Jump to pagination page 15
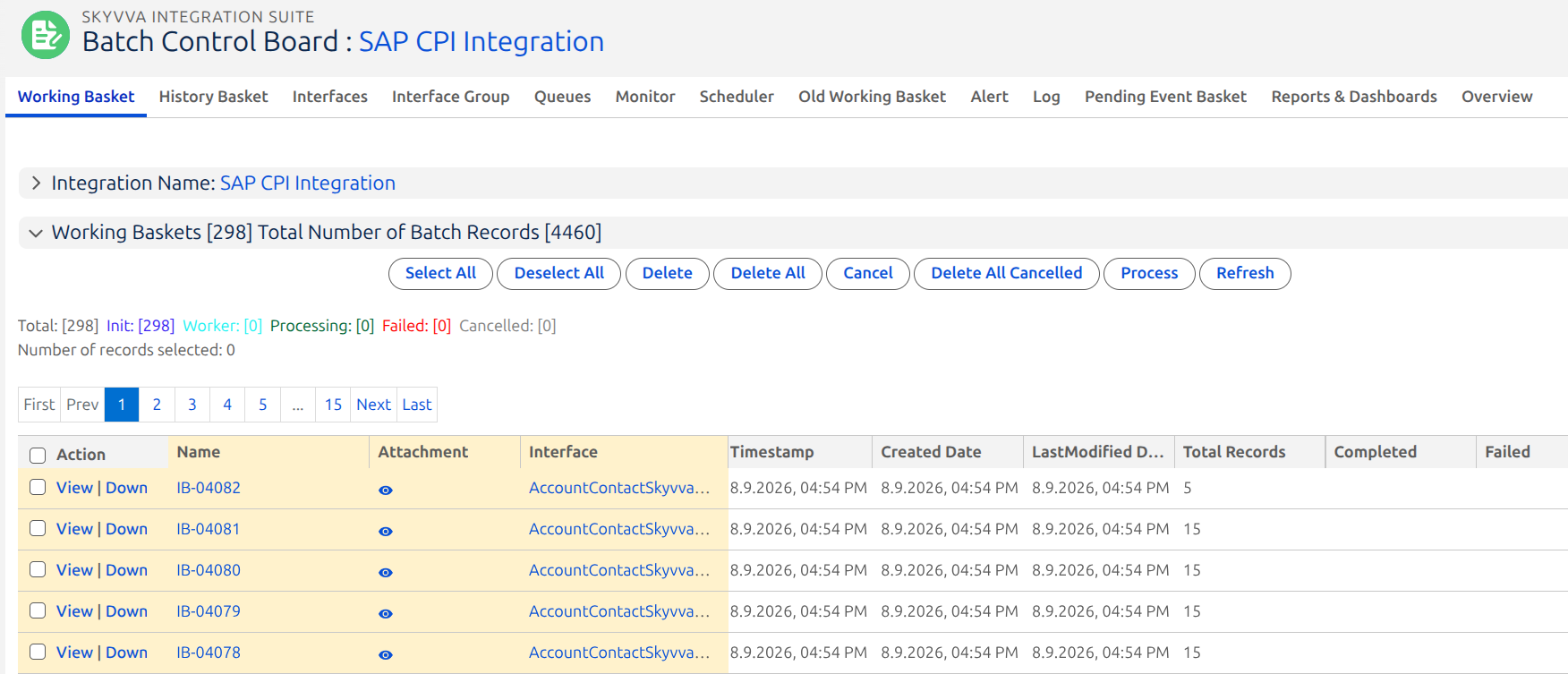Viewport: 1568px width, 674px height. 333,405
